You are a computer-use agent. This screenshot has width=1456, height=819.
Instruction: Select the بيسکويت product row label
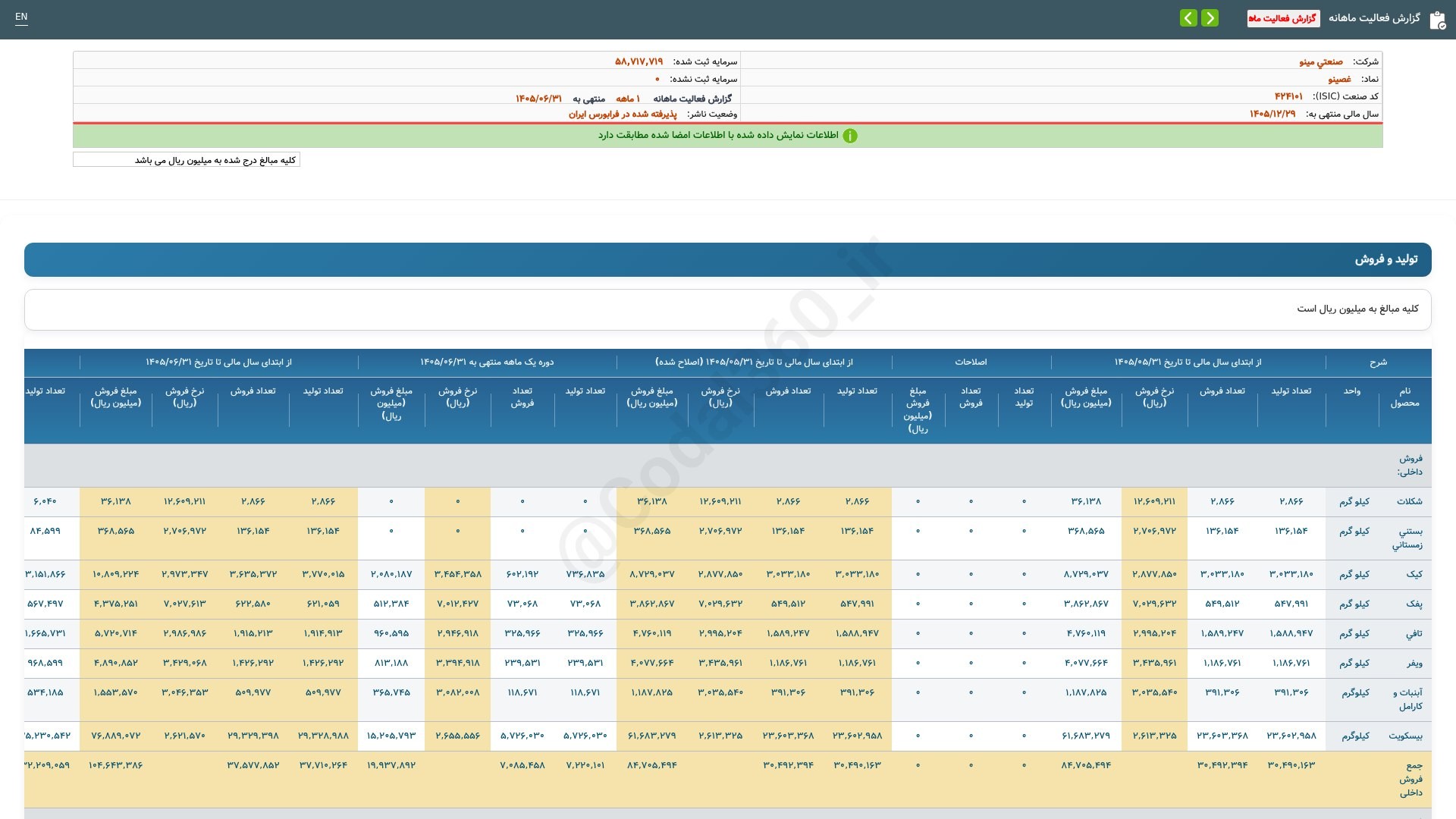tap(1405, 736)
